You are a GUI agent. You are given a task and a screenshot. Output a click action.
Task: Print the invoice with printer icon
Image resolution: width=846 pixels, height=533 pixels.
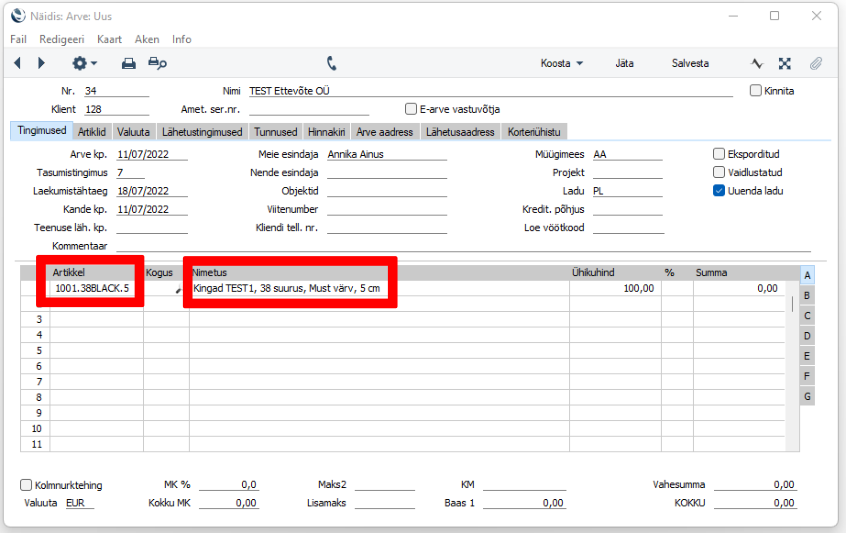click(128, 64)
